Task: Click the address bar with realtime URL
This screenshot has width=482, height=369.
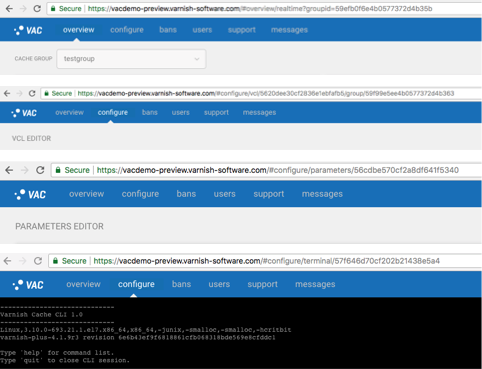Action: click(x=264, y=9)
